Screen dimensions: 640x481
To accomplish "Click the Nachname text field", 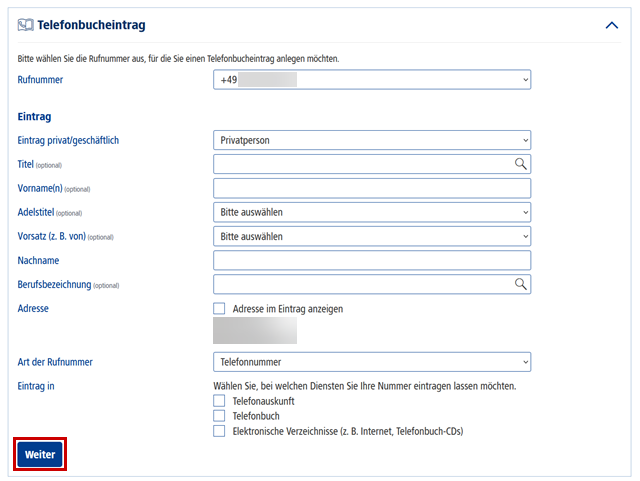I will 372,261.
